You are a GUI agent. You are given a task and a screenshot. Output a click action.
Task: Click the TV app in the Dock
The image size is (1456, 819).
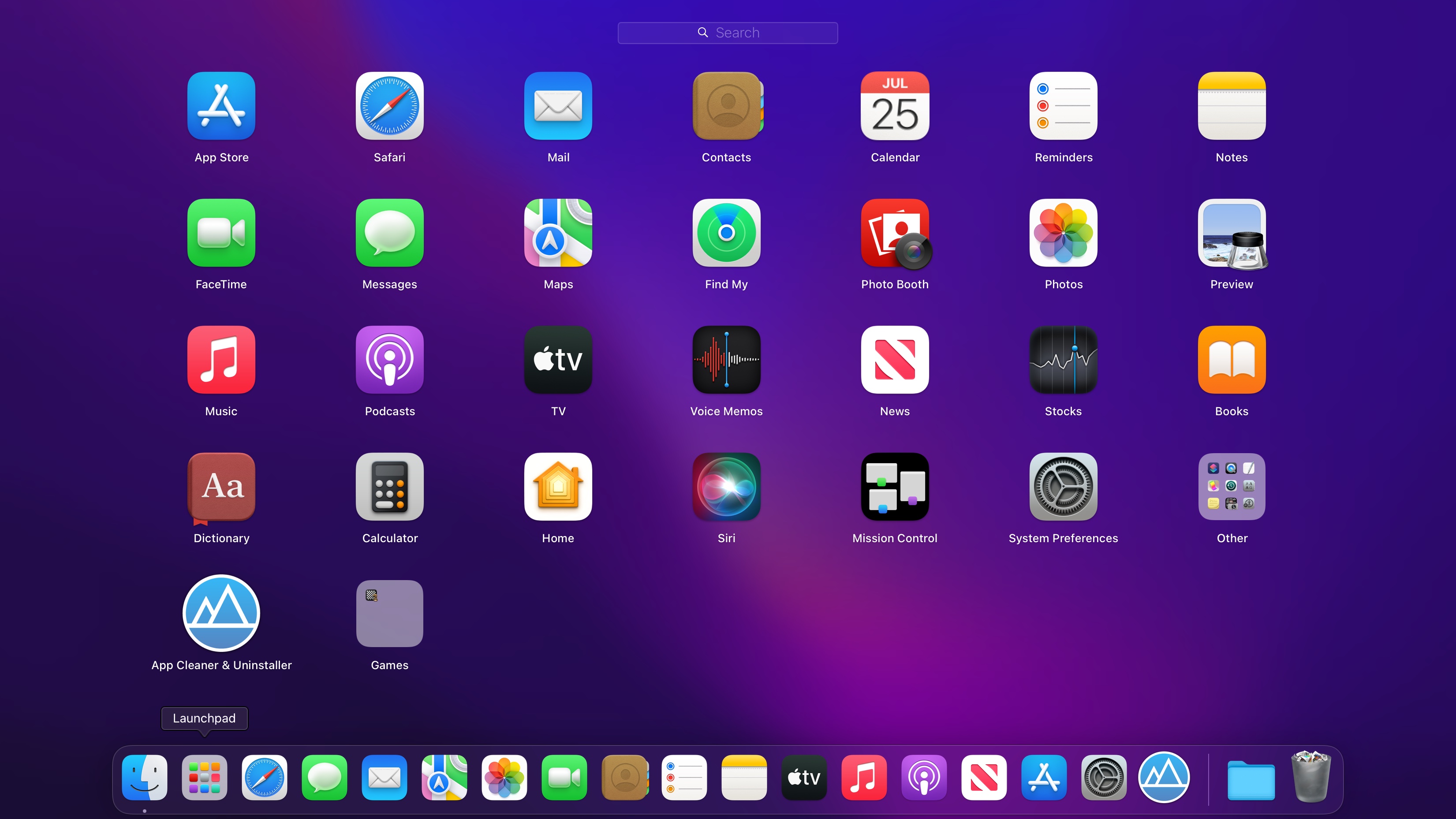[804, 778]
